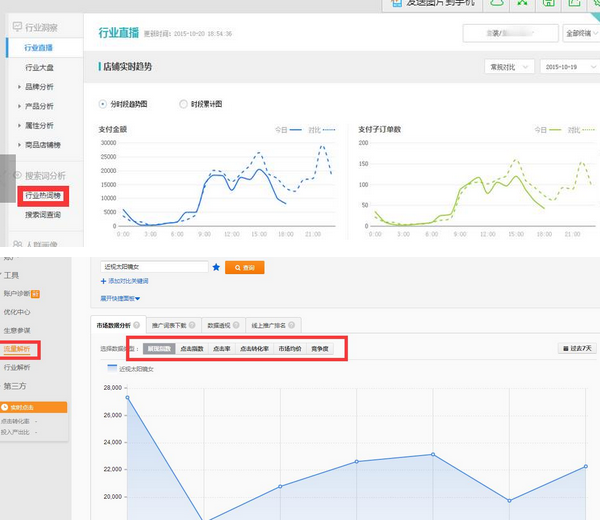The image size is (600, 526).
Task: Toggle 今日 legend in 支付金额 chart
Action: [289, 130]
